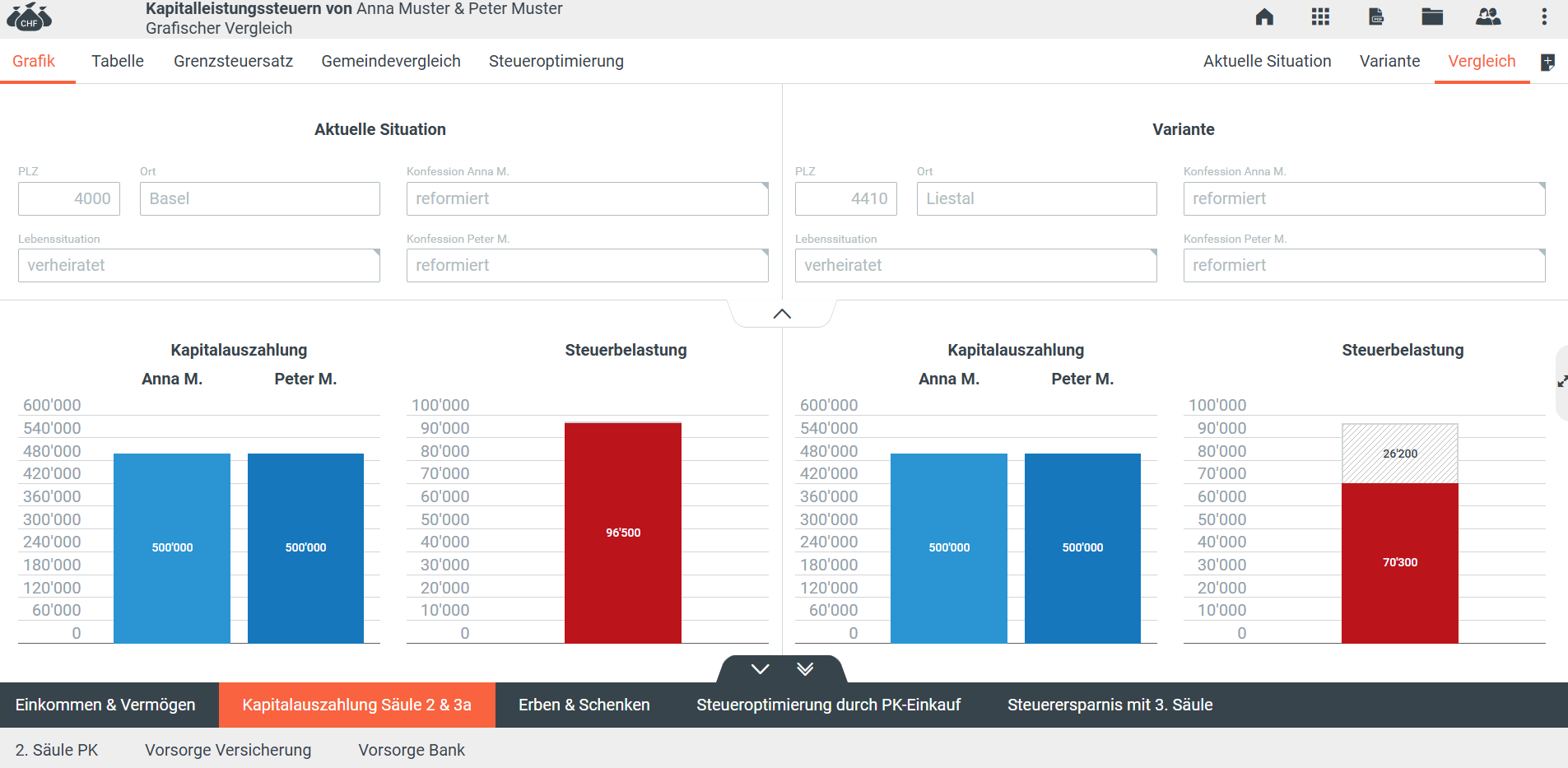Expand bottom panel with single down chevron
This screenshot has height=768, width=1568.
(760, 669)
